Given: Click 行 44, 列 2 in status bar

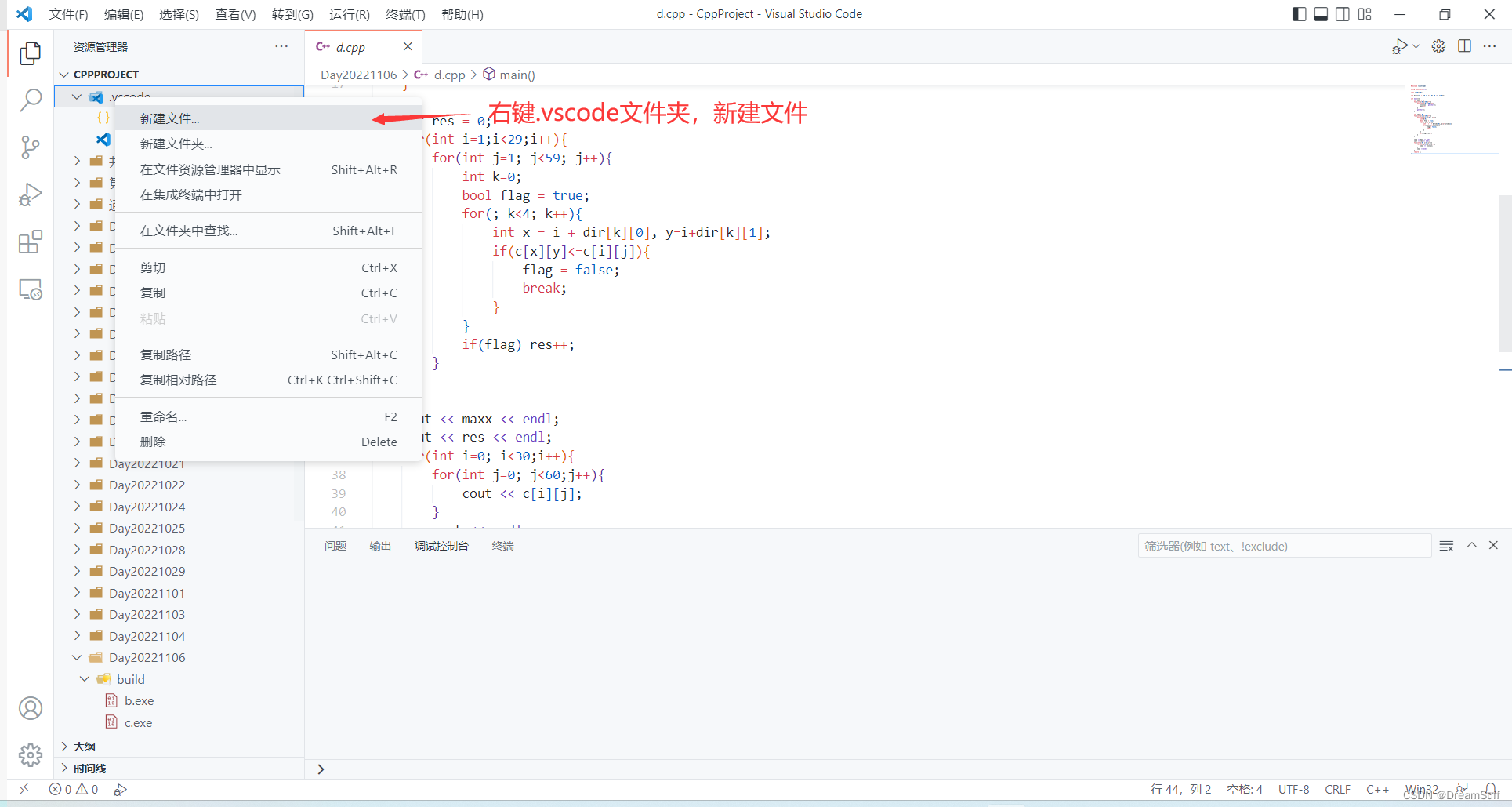Looking at the screenshot, I should click(1180, 789).
